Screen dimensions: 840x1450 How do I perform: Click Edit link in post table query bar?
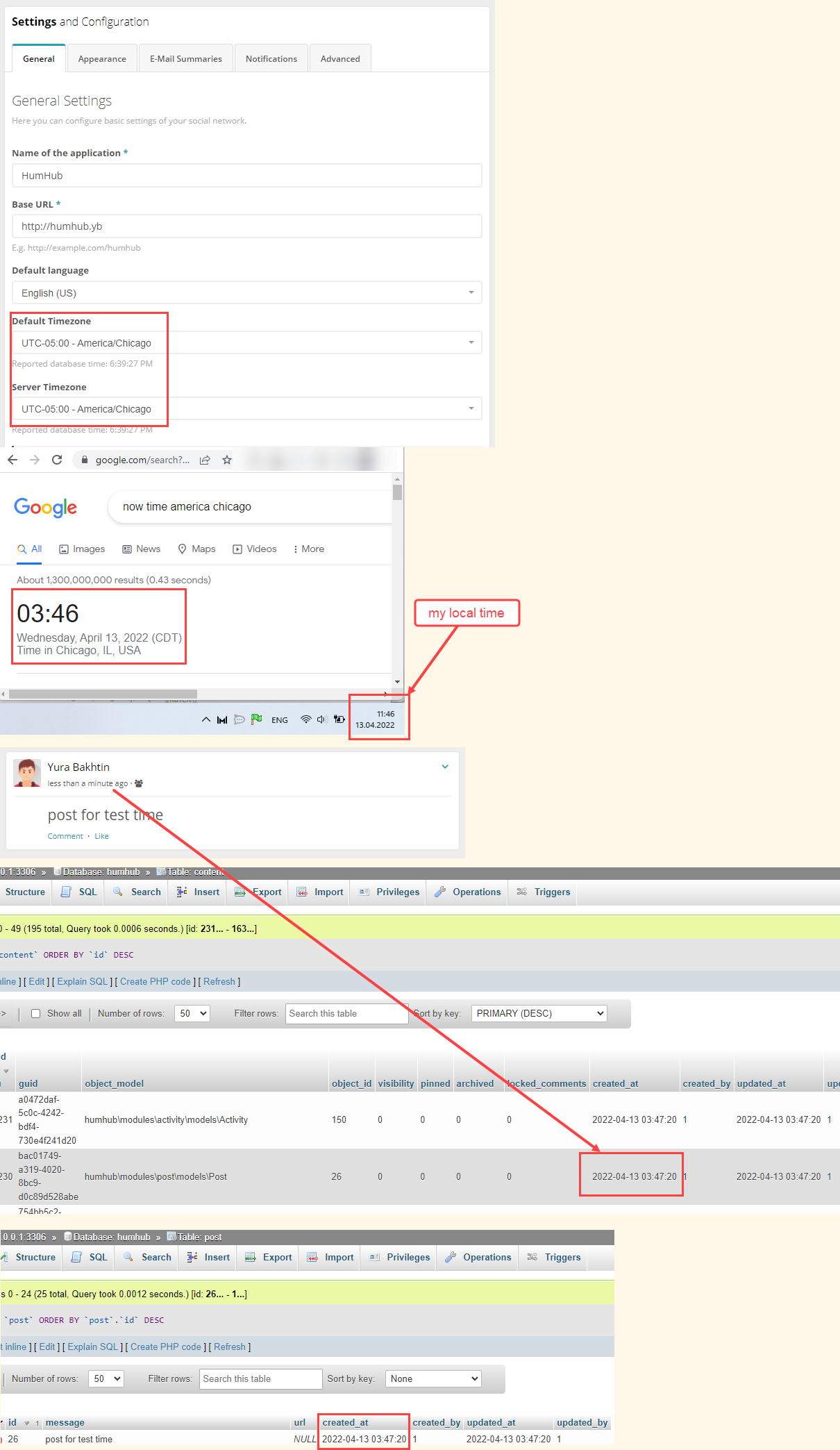pyautogui.click(x=47, y=1347)
